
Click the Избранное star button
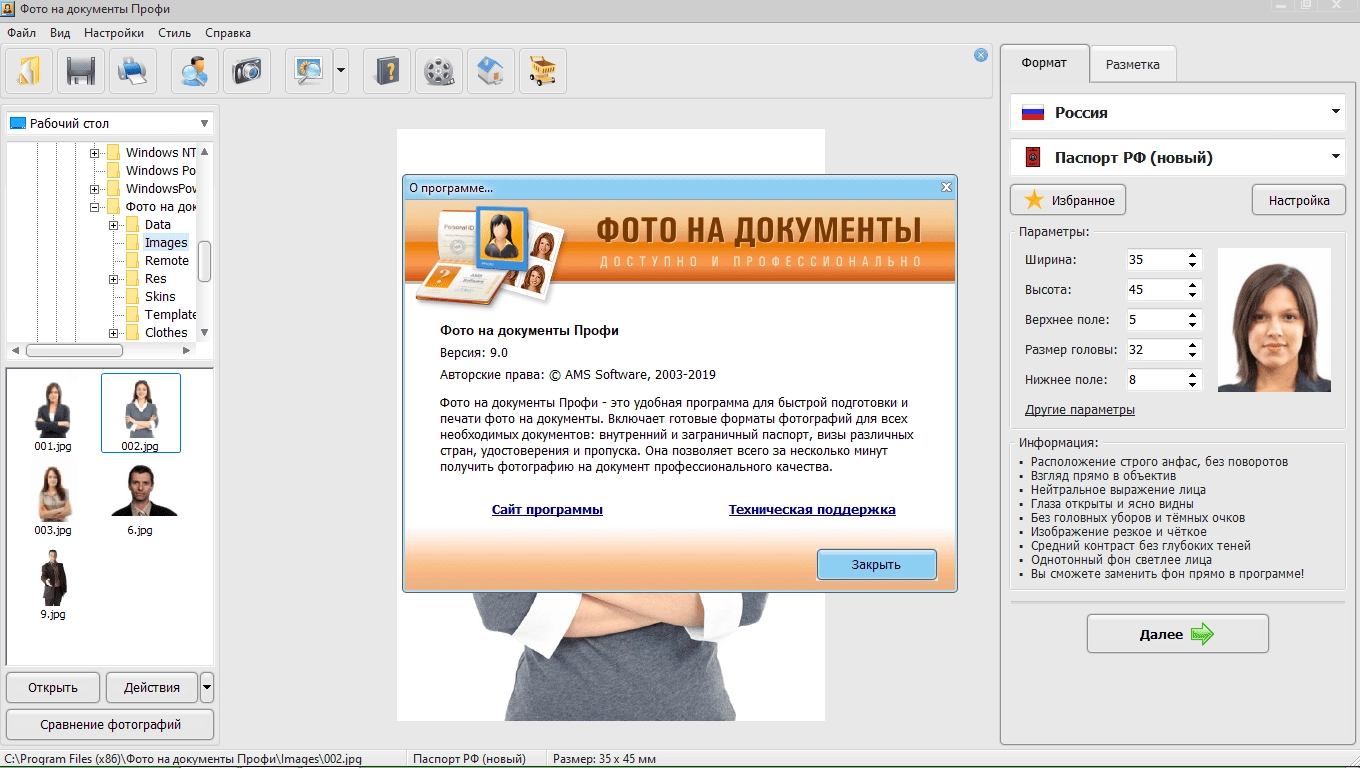pyautogui.click(x=1068, y=200)
